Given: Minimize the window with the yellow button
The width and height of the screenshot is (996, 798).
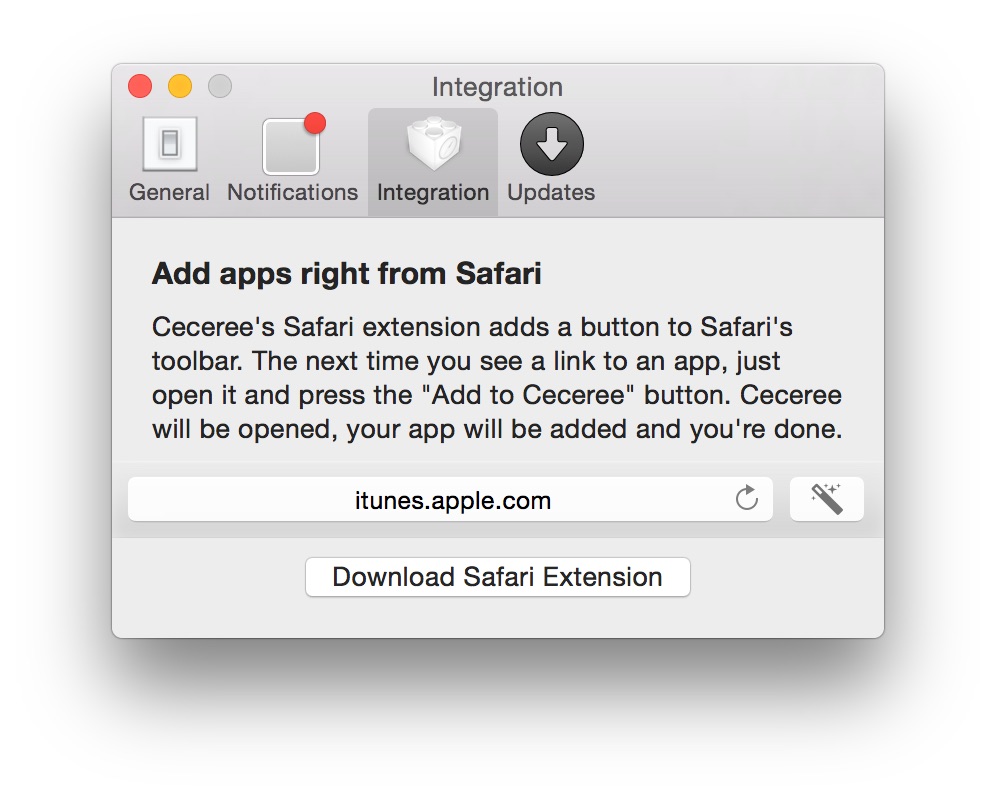Looking at the screenshot, I should tap(180, 86).
